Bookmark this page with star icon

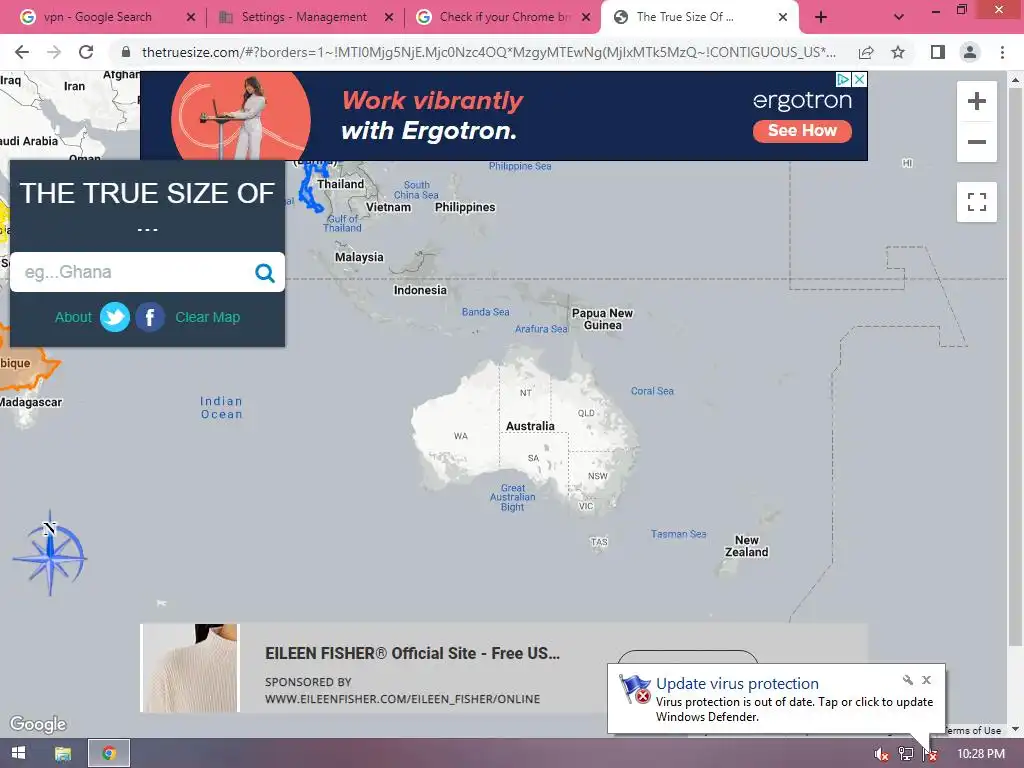tap(898, 52)
